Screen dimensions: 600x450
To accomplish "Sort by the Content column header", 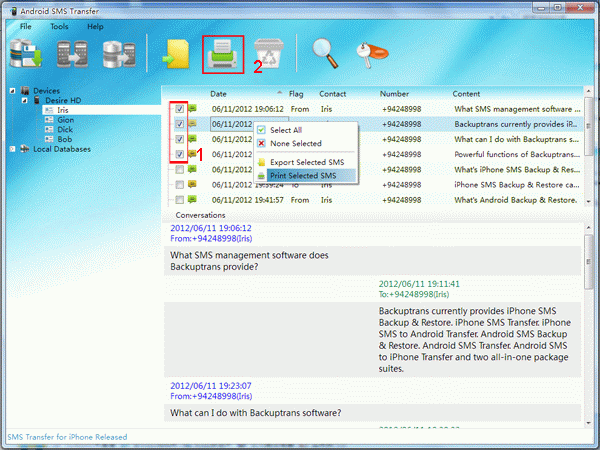I will (x=466, y=94).
